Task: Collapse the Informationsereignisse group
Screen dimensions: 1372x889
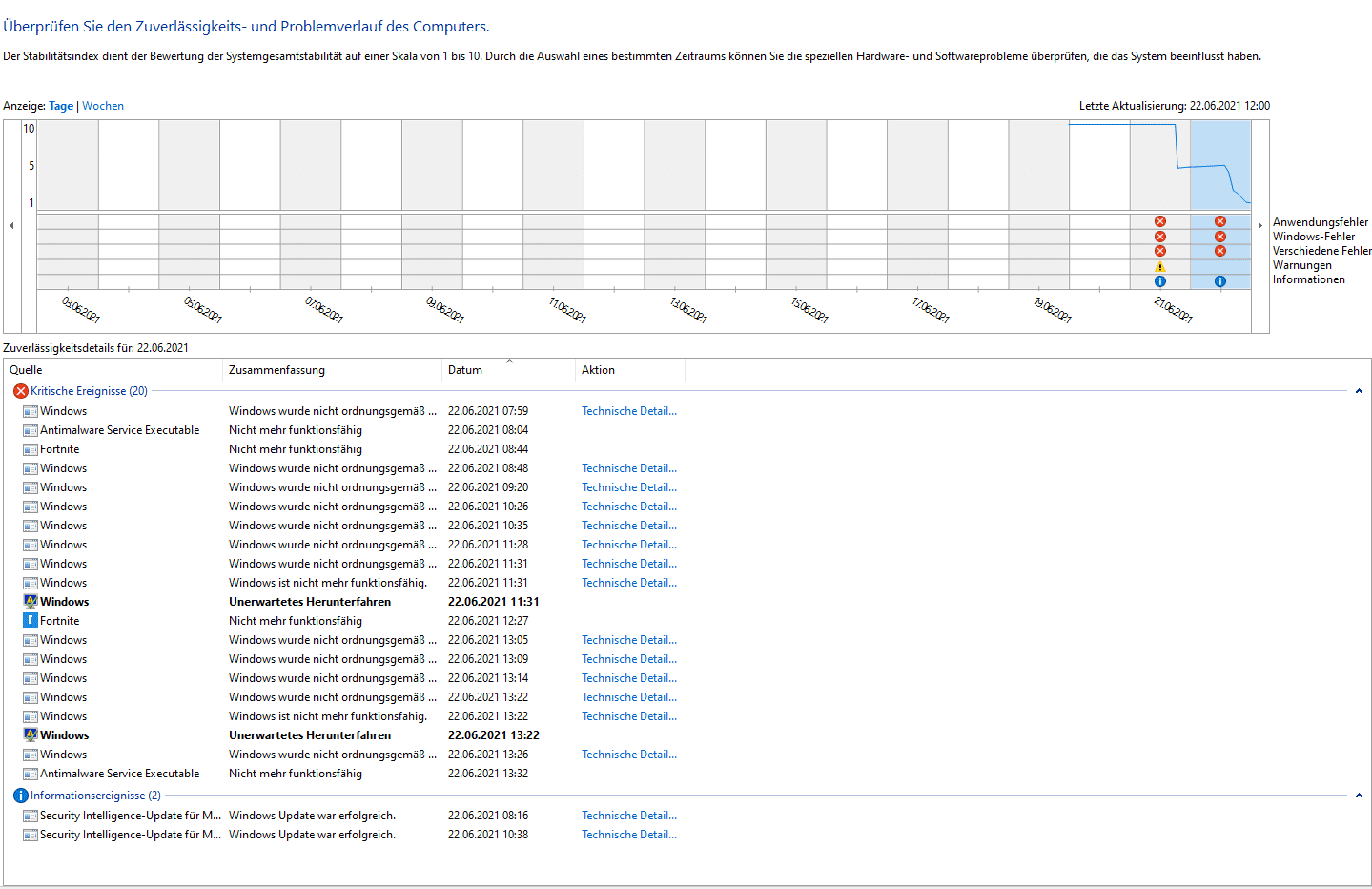Action: pyautogui.click(x=1359, y=796)
